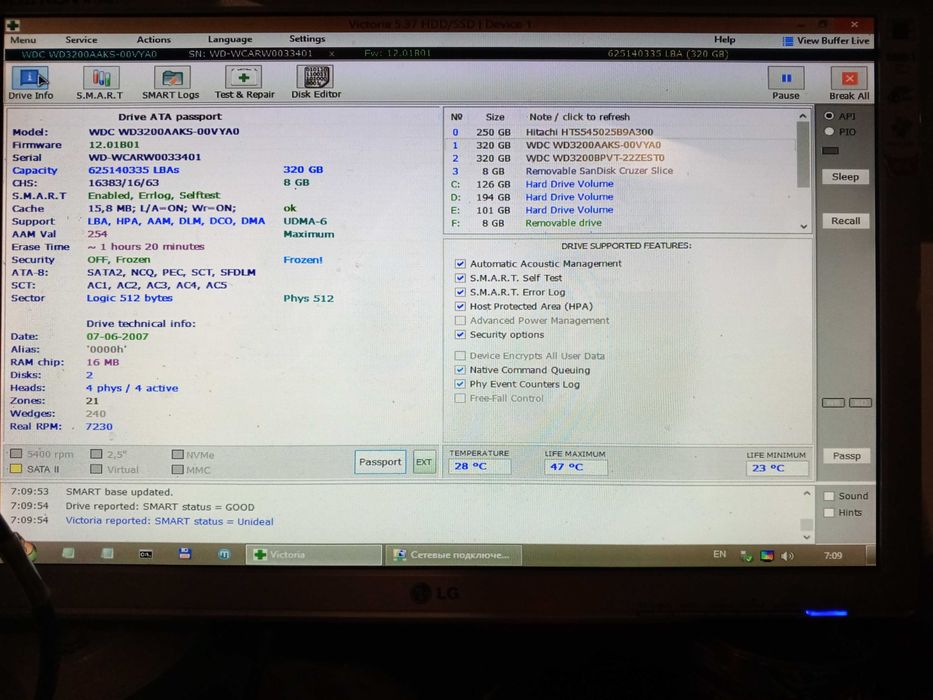The height and width of the screenshot is (700, 933).
Task: Click the save floppy icon in taskbar
Action: [x=185, y=554]
